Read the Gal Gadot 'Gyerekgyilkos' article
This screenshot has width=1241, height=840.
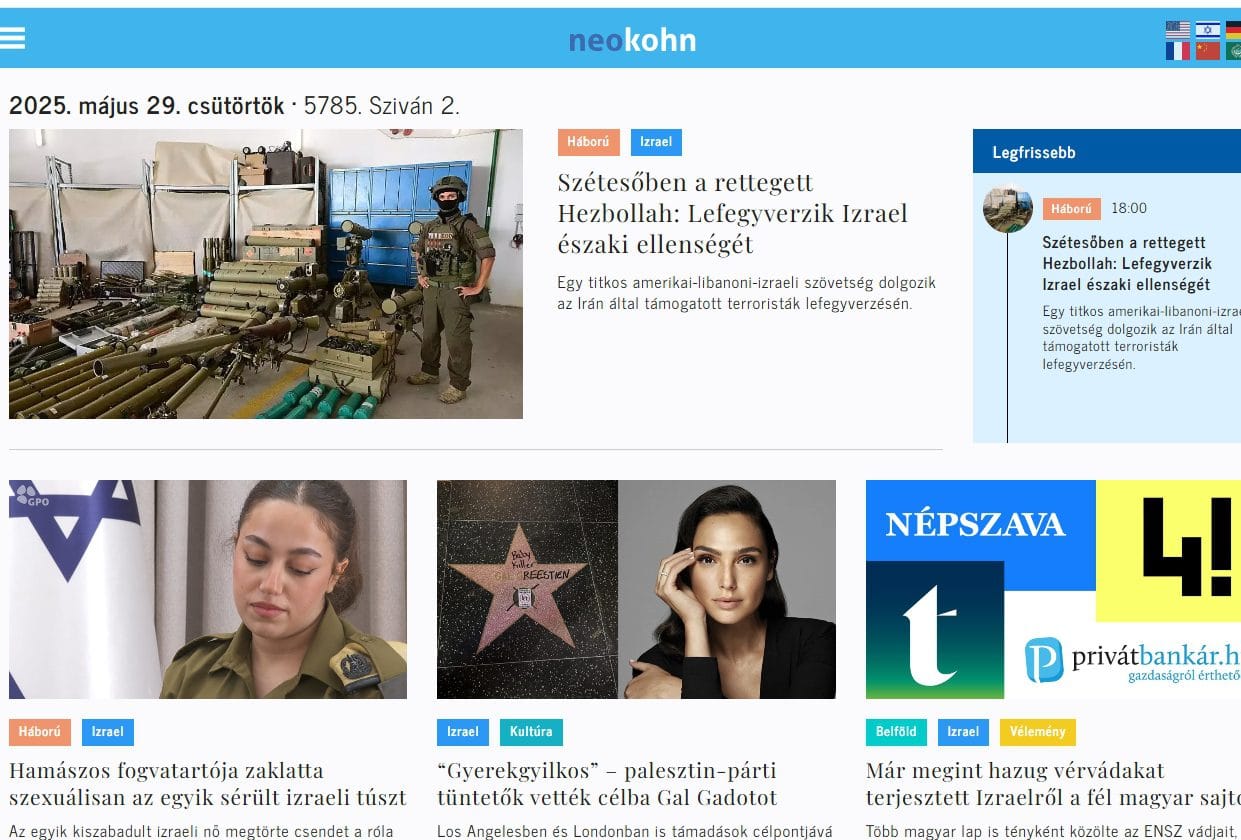pos(607,784)
